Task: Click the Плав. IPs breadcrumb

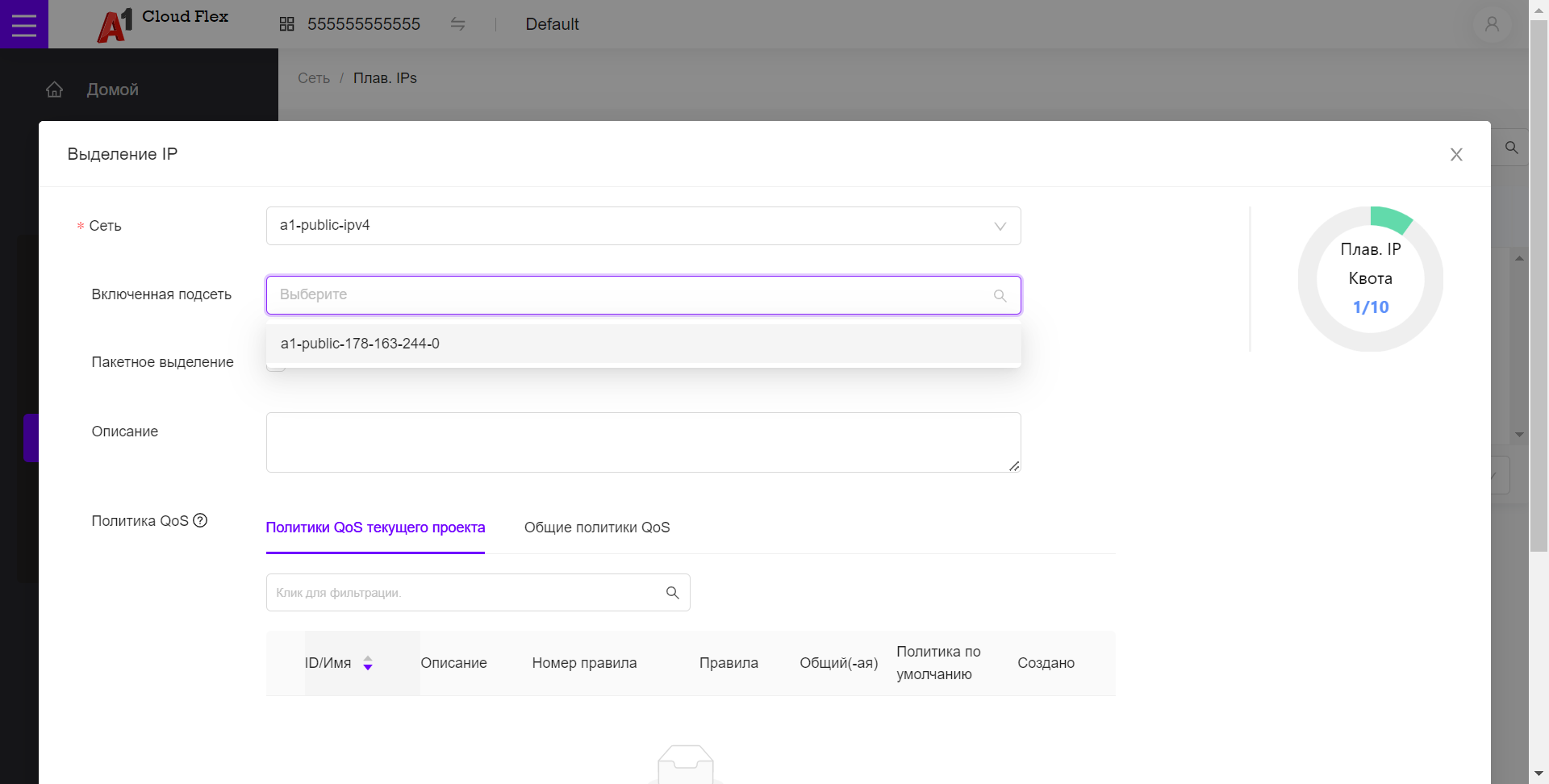Action: tap(385, 78)
